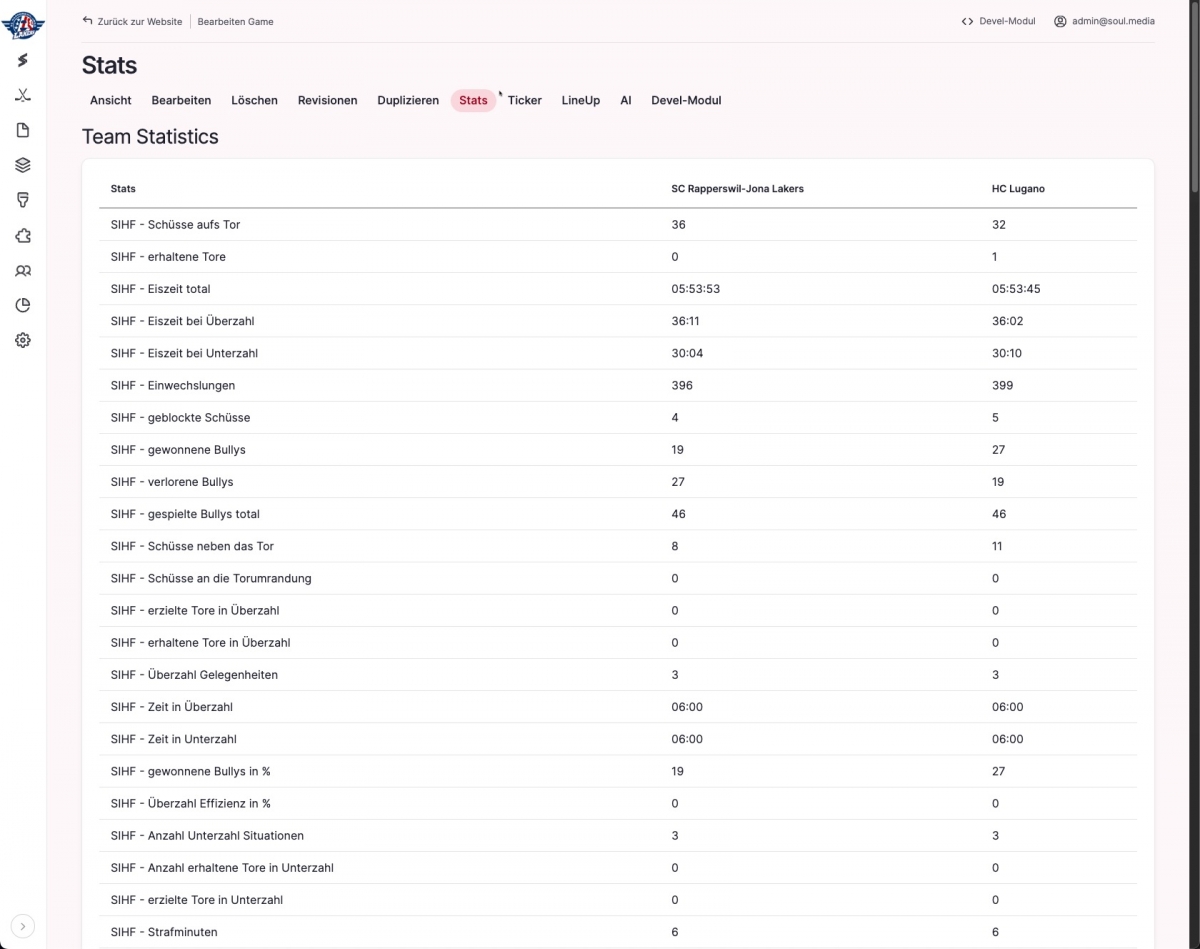Click the Team Statistics heading
Image resolution: width=1200 pixels, height=949 pixels.
click(x=150, y=136)
